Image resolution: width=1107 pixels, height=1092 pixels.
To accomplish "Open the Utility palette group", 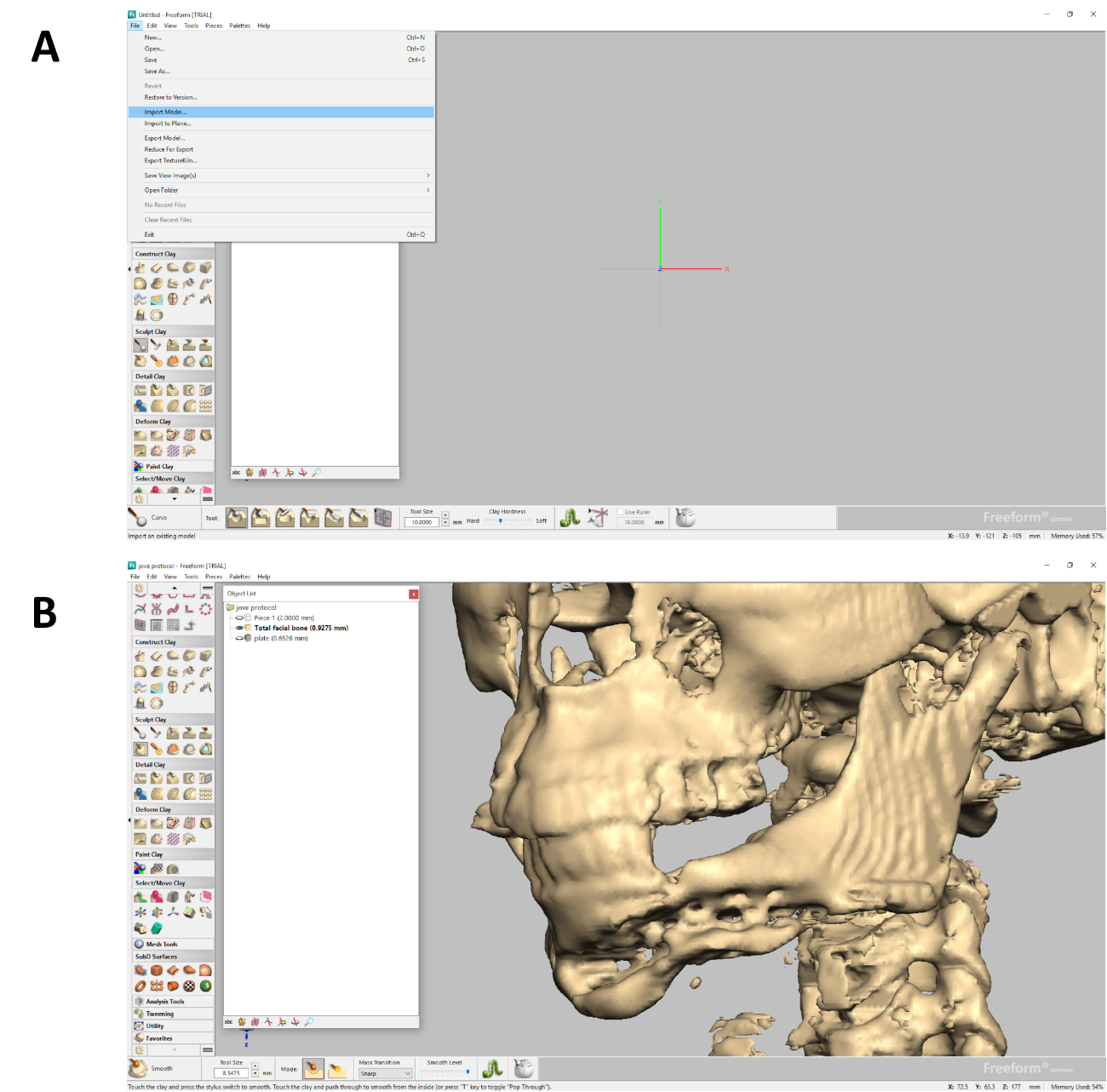I will pyautogui.click(x=173, y=1026).
